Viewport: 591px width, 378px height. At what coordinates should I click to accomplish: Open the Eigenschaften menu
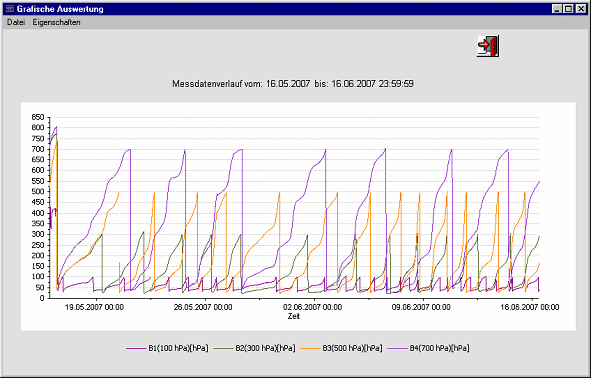(56, 22)
